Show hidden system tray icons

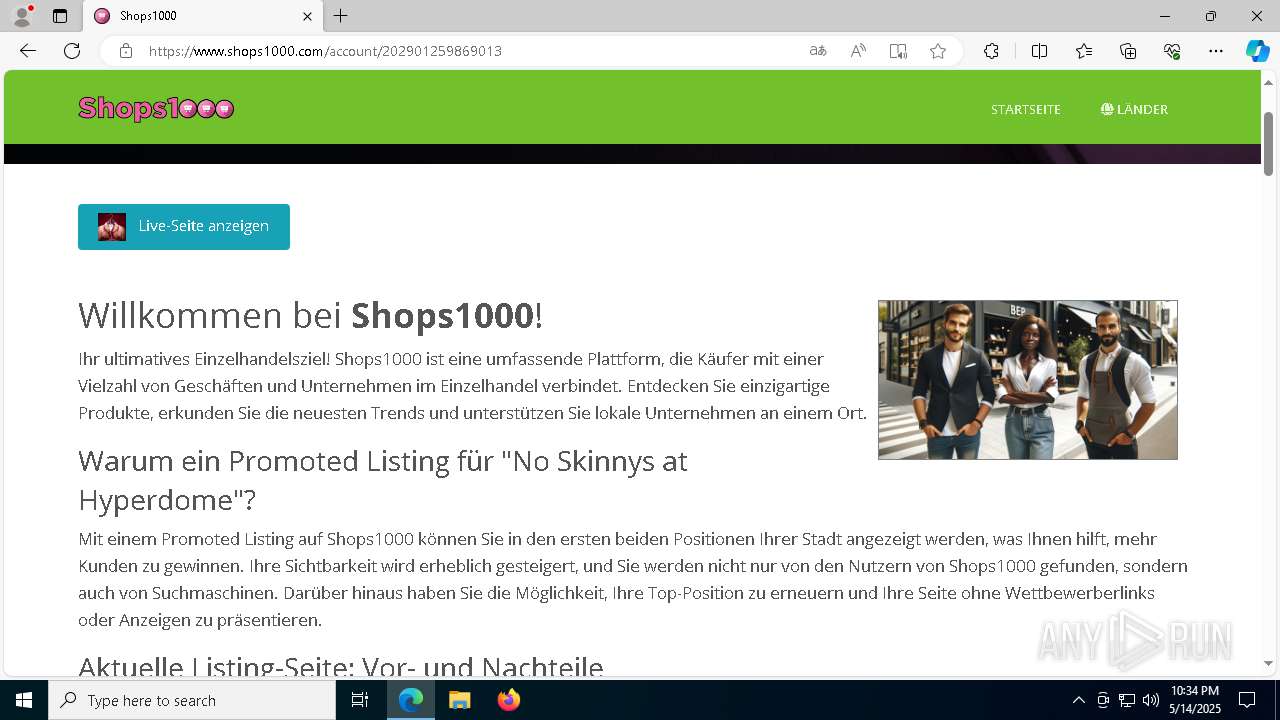click(1078, 700)
